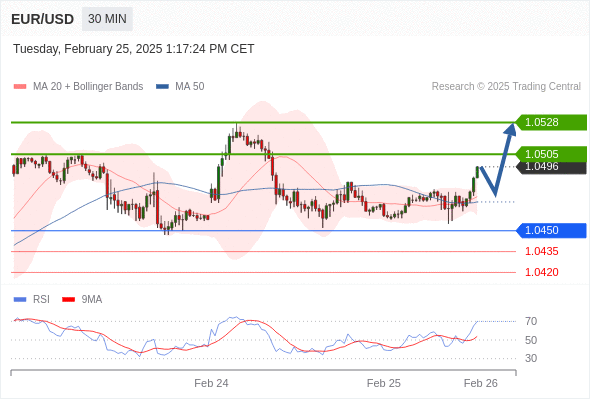
Task: Click the red 9MA legend swatch
Action: click(x=68, y=300)
